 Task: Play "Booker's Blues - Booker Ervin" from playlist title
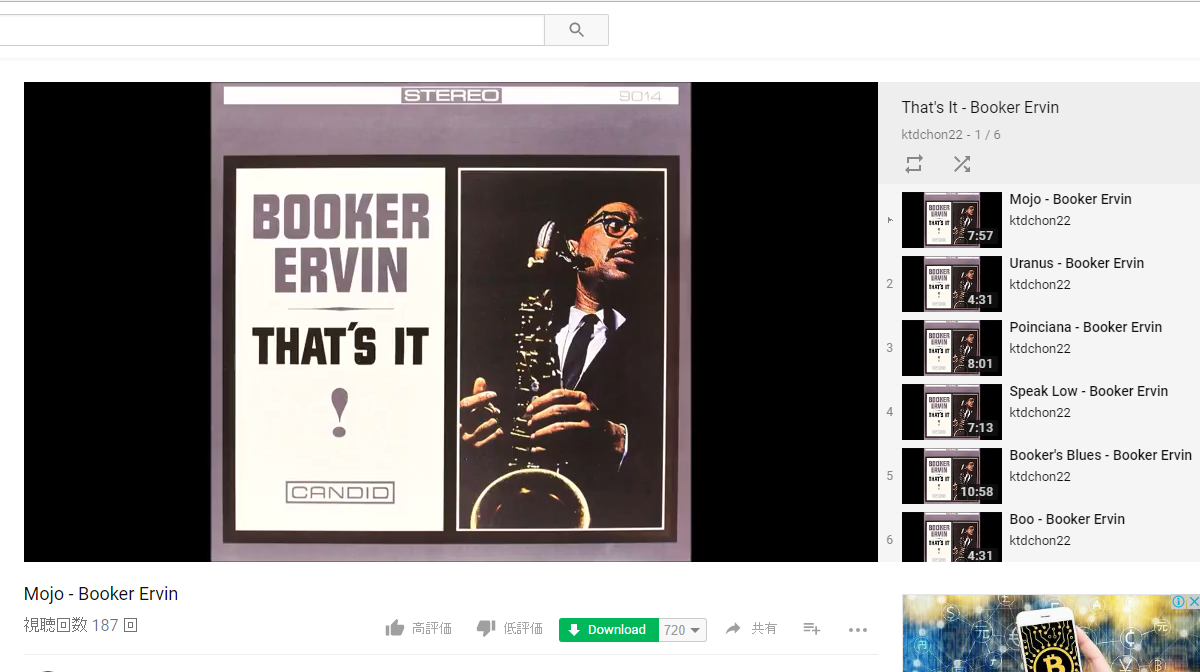coord(1100,455)
